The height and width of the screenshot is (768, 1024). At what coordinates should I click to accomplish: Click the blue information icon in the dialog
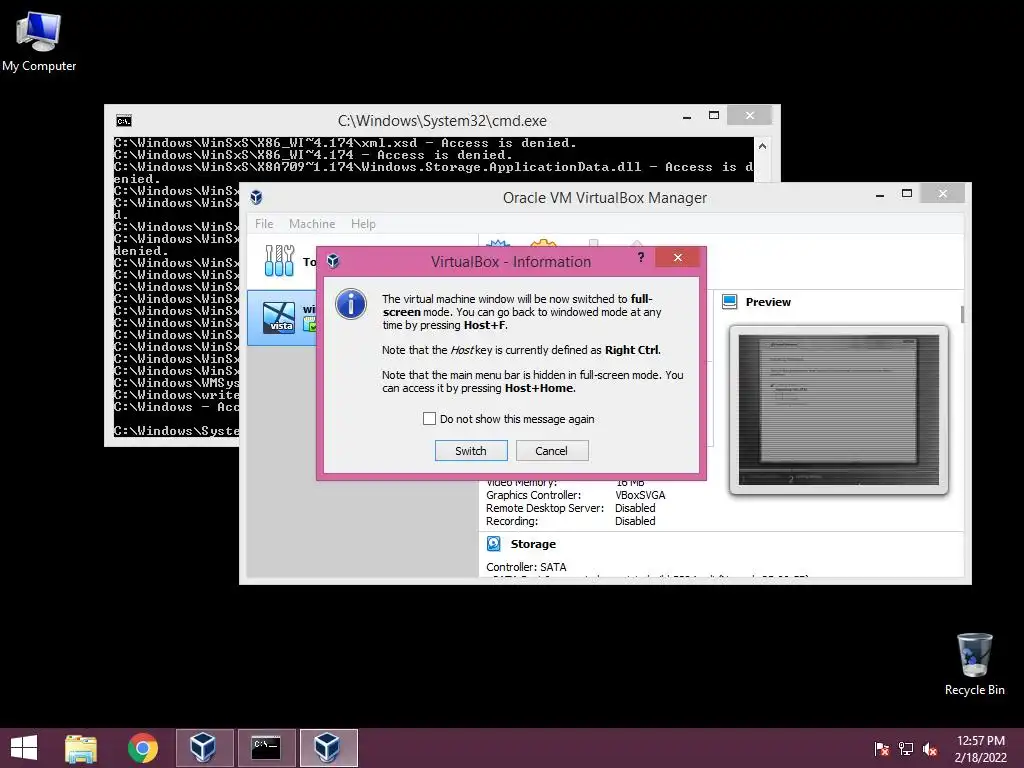click(x=351, y=304)
